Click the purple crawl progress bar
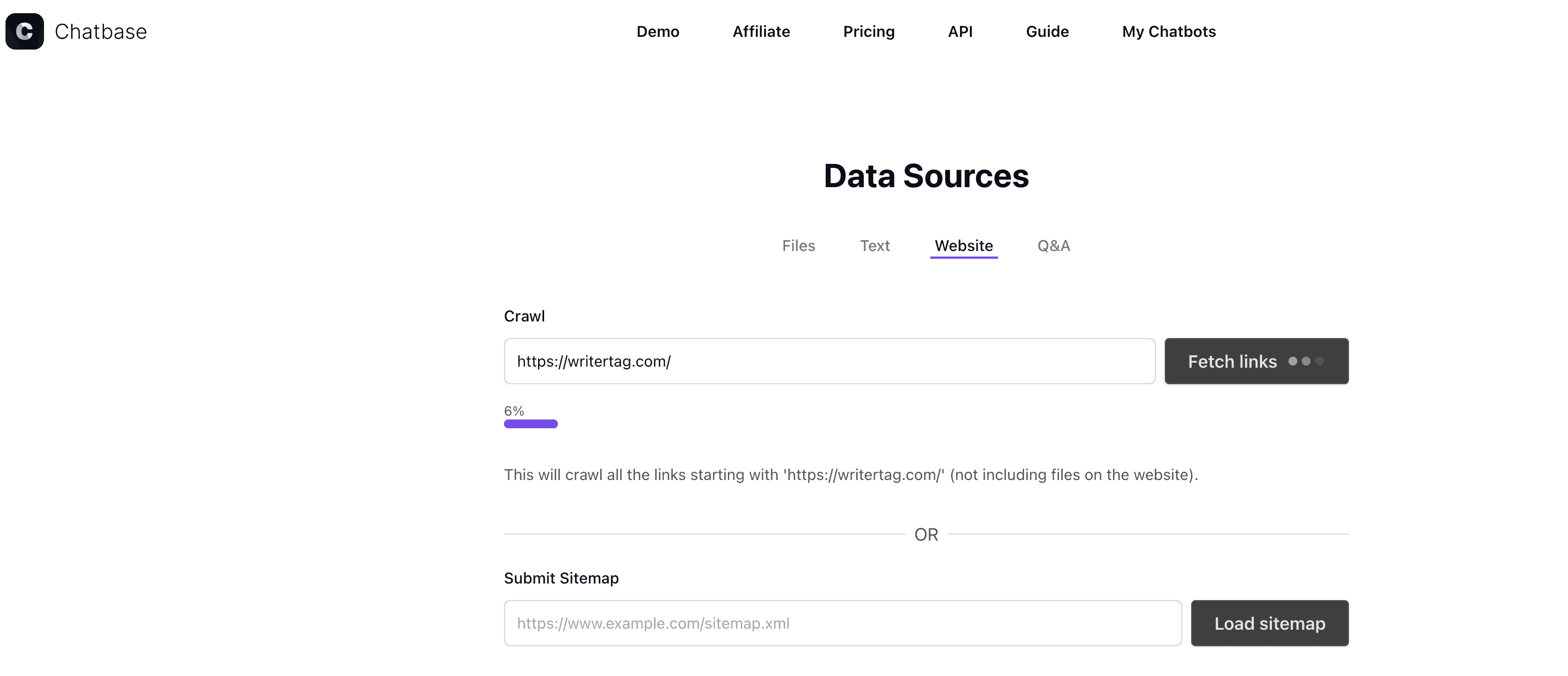This screenshot has width=1568, height=676. (530, 424)
